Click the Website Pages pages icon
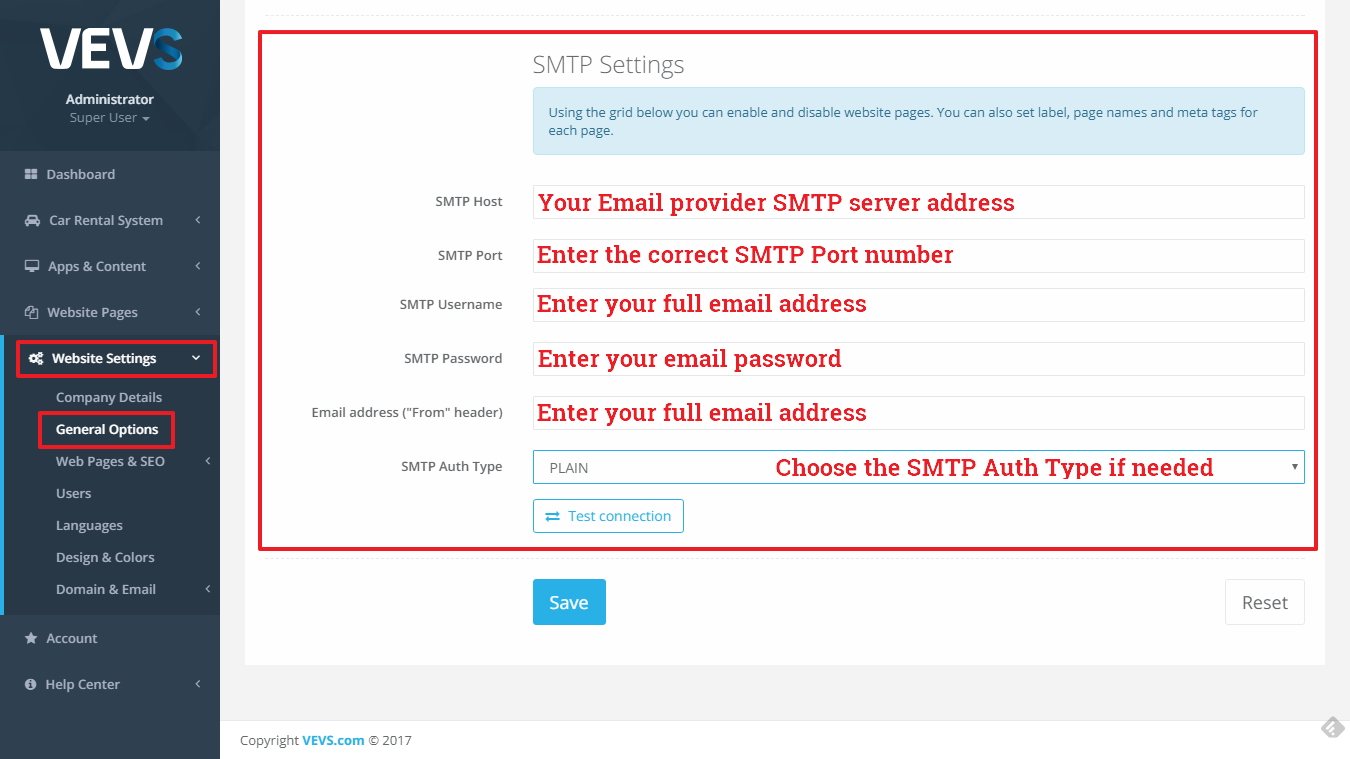This screenshot has height=759, width=1350. click(x=30, y=311)
